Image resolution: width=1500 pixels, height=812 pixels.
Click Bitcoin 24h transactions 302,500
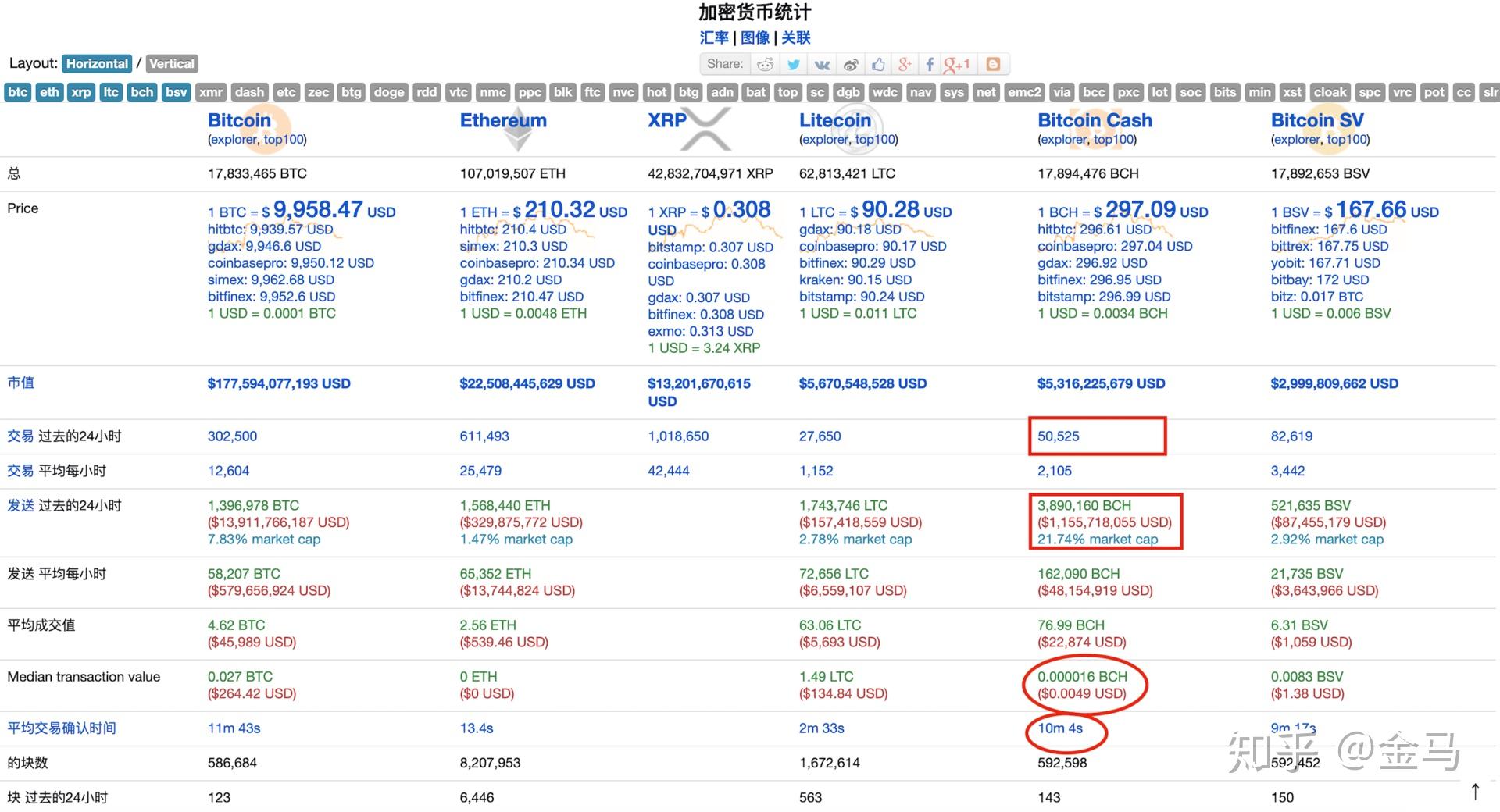tap(232, 436)
